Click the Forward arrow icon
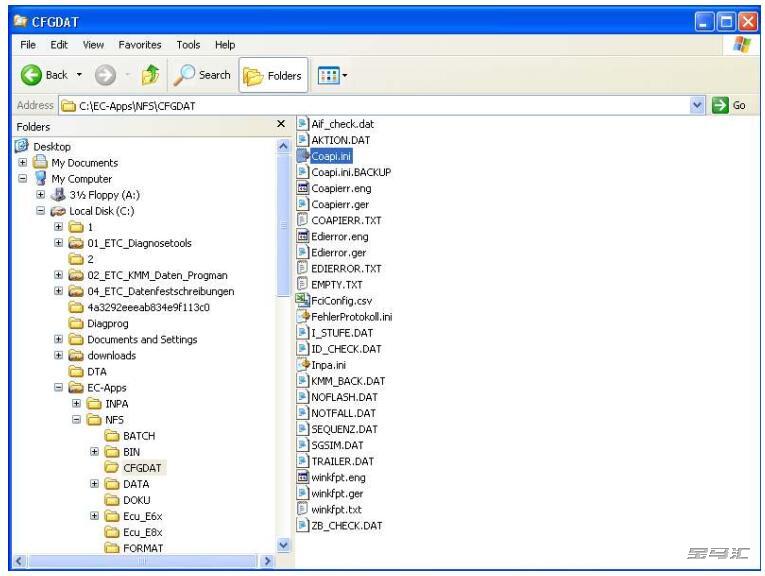The width and height of the screenshot is (765, 576). point(105,75)
